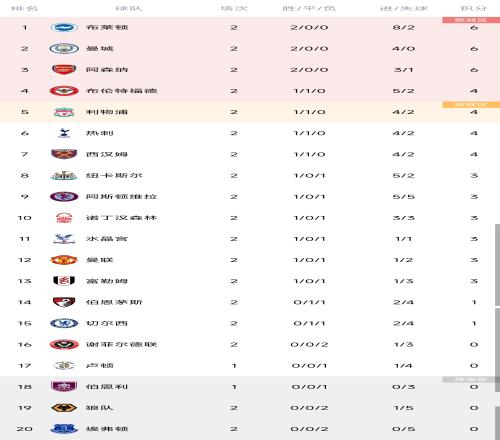
Task: Click the 积分 points column header
Action: click(x=473, y=8)
